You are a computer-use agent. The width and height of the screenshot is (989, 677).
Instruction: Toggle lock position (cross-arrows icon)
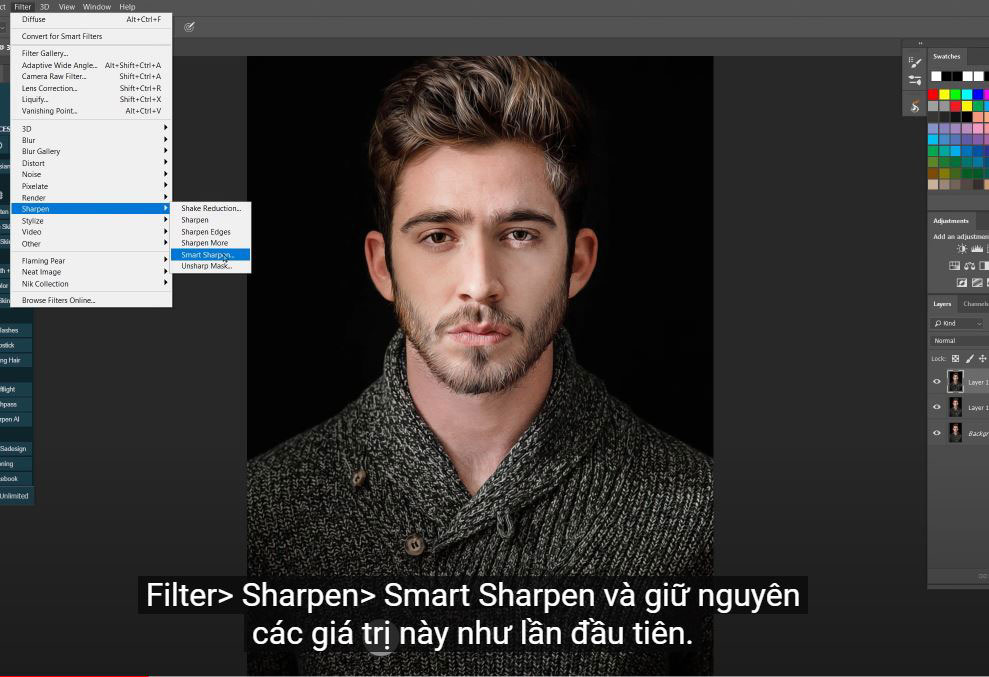pos(982,358)
